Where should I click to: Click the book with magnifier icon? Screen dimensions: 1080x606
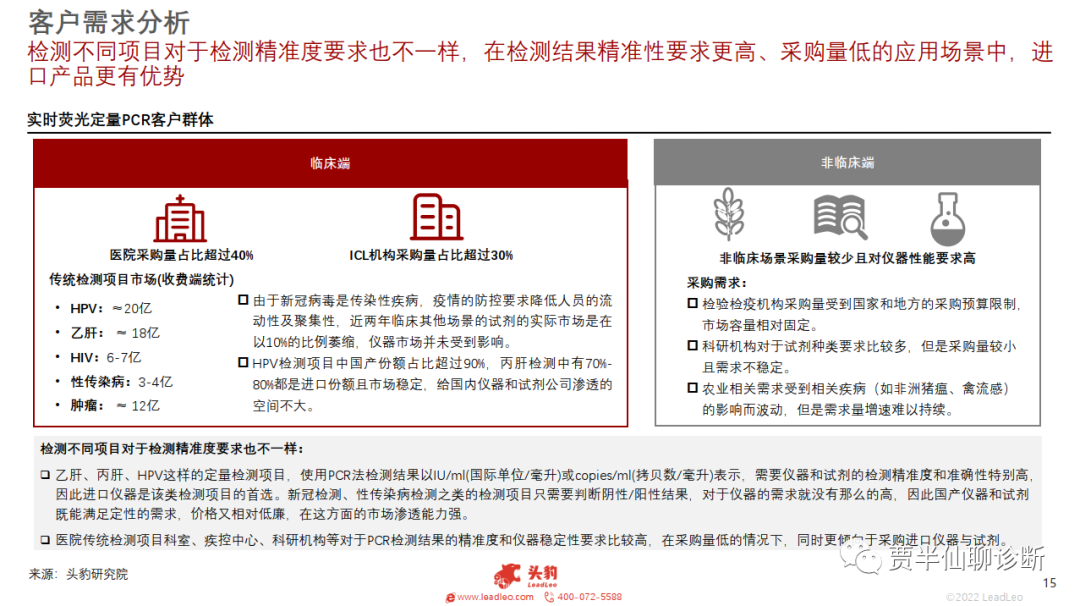pyautogui.click(x=838, y=217)
